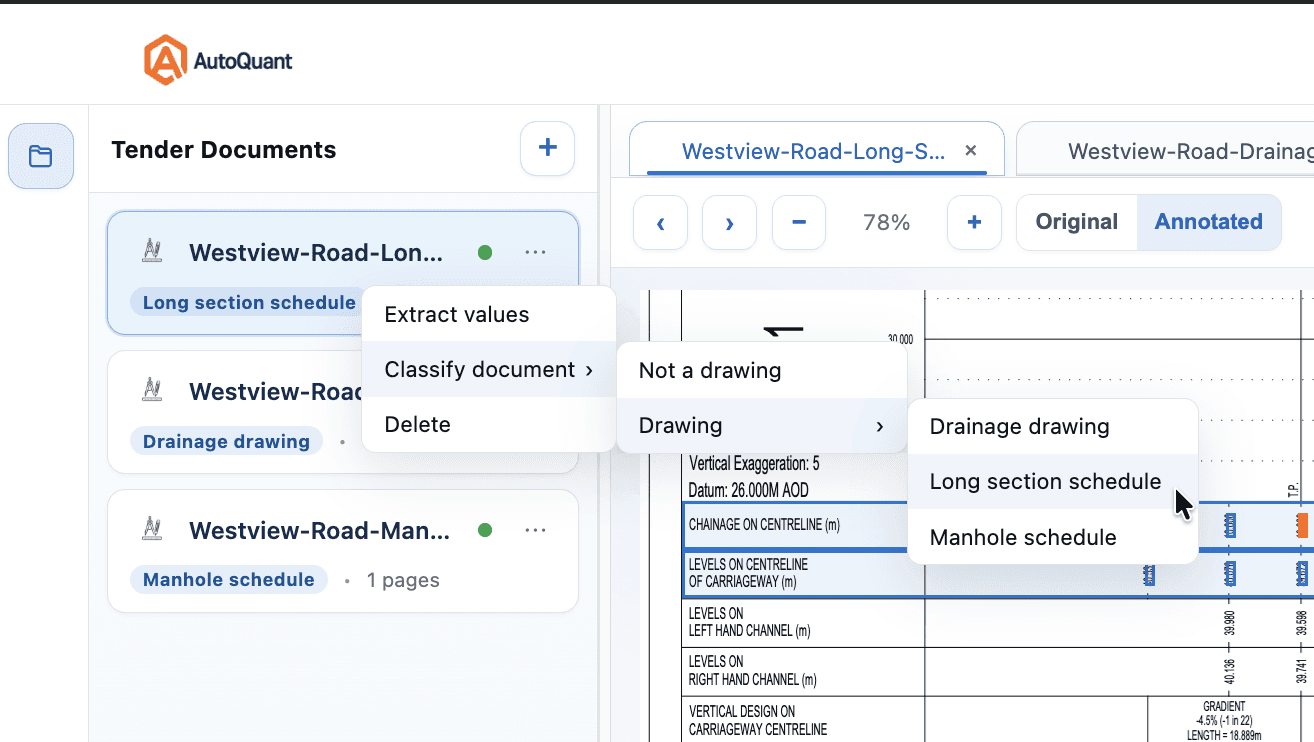This screenshot has width=1314, height=742.
Task: Zoom out with minus button
Action: (799, 222)
